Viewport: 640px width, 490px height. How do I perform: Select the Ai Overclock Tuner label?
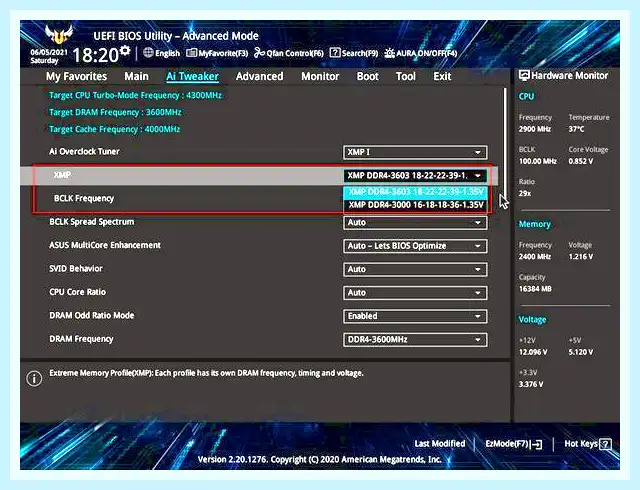[84, 151]
